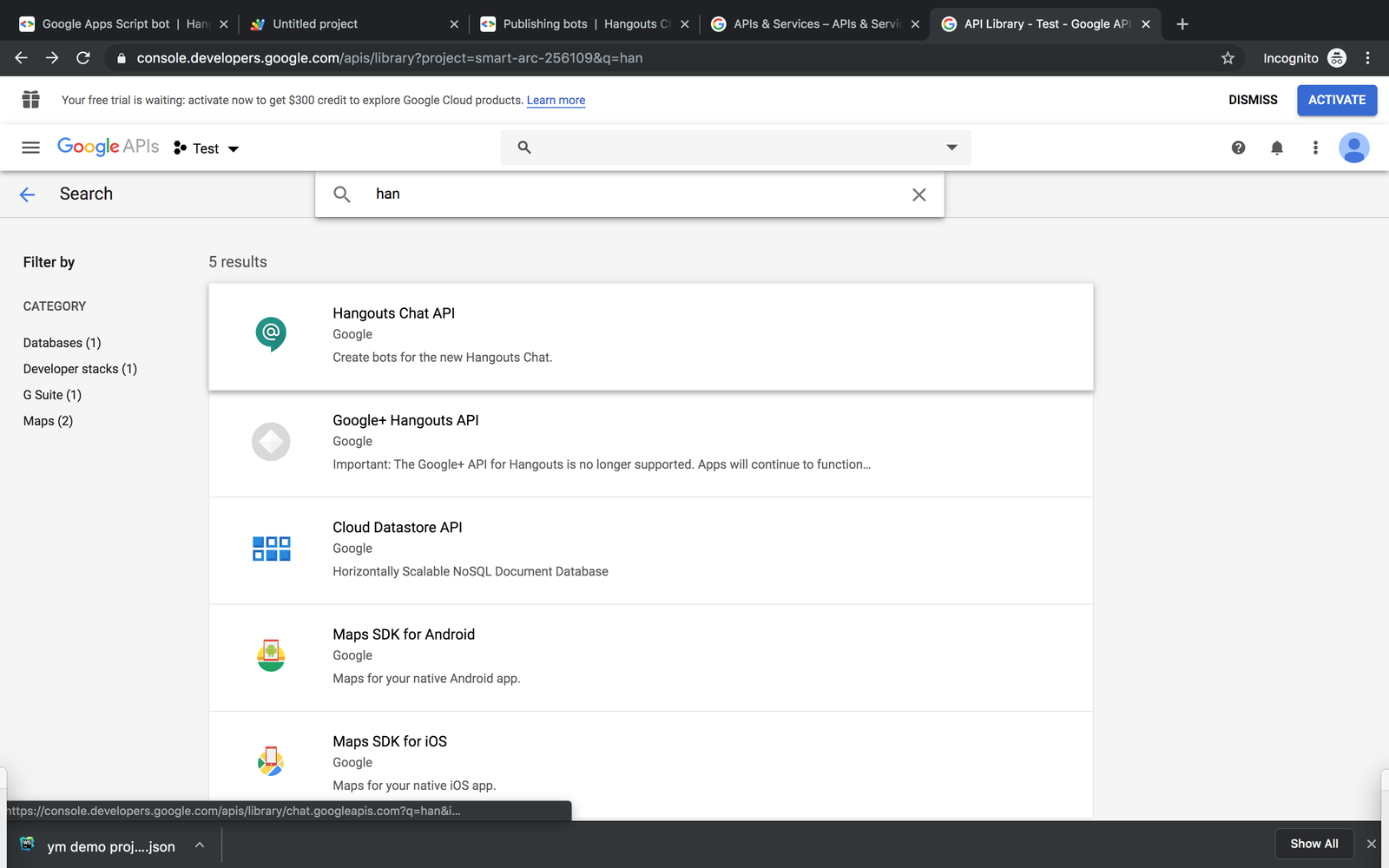Screen dimensions: 1389x868
Task: Click the magnifier icon in the 'han' search box
Action: click(342, 194)
